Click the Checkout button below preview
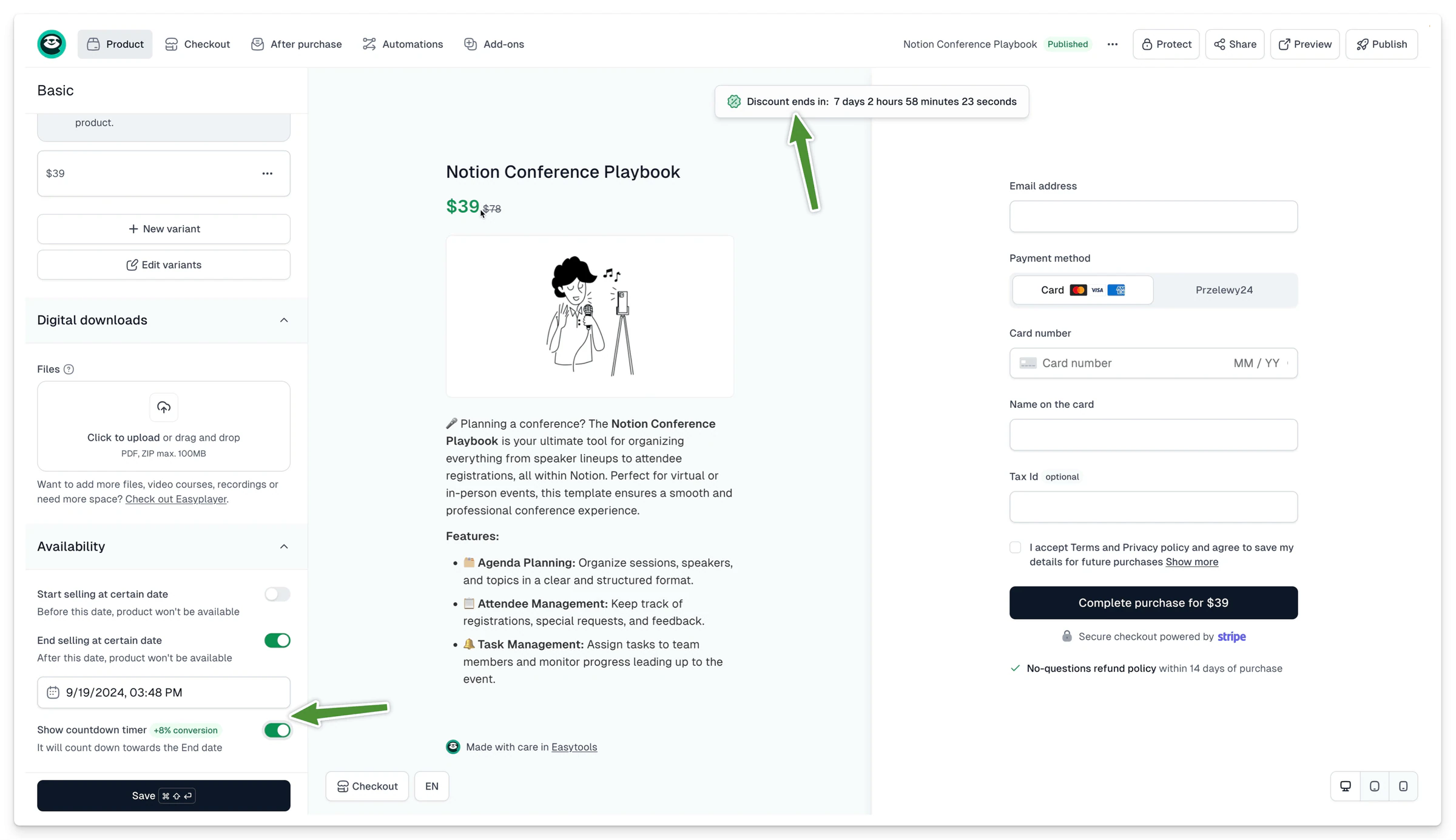This screenshot has width=1456, height=840. (367, 786)
